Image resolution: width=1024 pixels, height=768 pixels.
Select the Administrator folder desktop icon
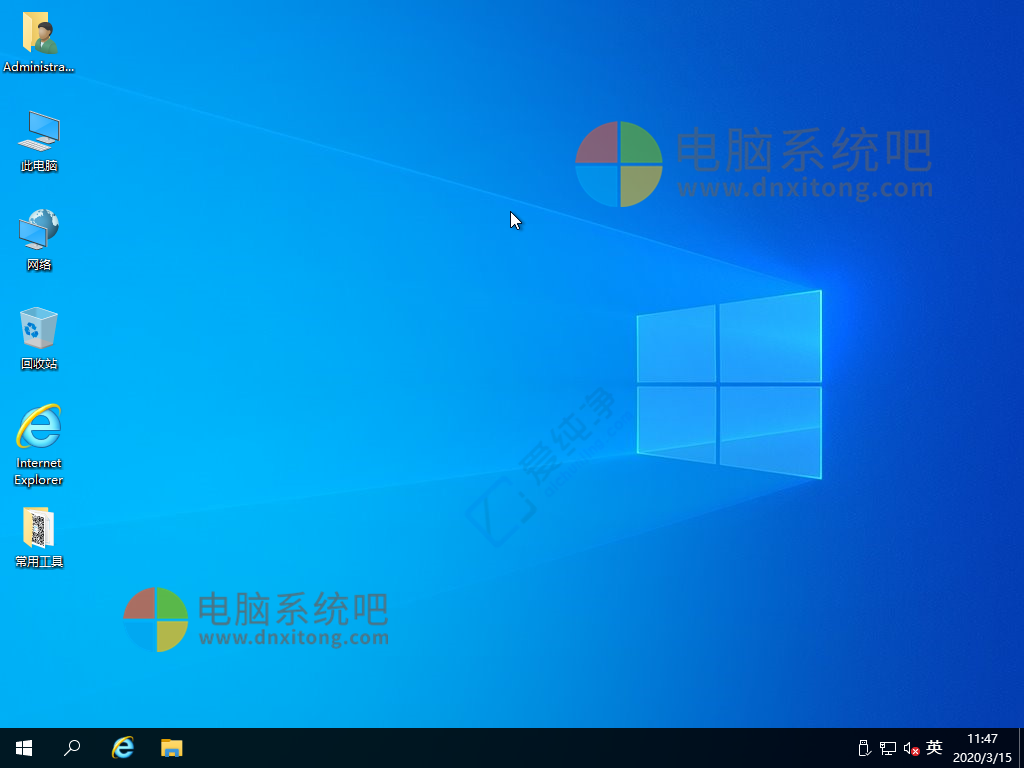tap(39, 42)
